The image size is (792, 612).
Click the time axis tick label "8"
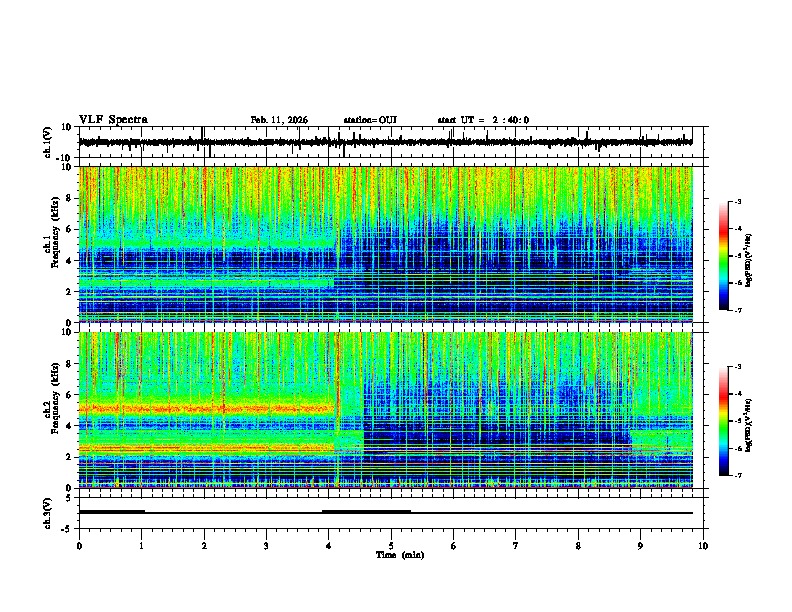tap(578, 546)
